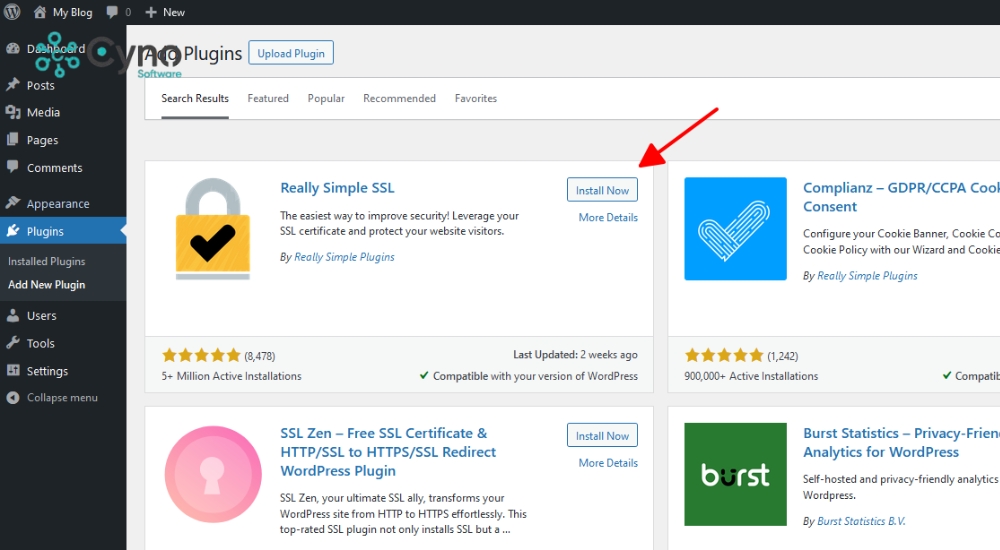Open More Details for Really Simple SSL
1000x550 pixels.
pyautogui.click(x=608, y=217)
